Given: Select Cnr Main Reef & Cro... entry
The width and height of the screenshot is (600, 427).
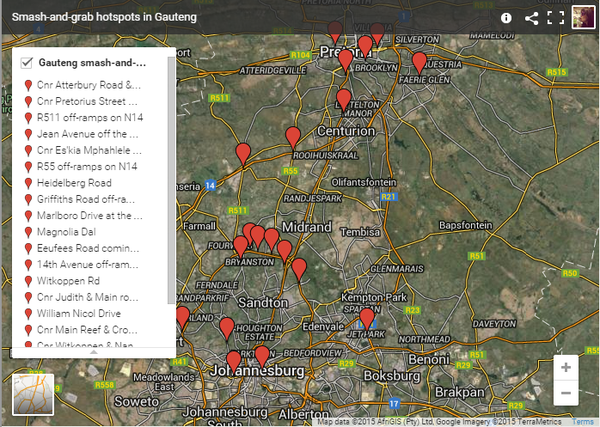Looking at the screenshot, I should pos(87,330).
